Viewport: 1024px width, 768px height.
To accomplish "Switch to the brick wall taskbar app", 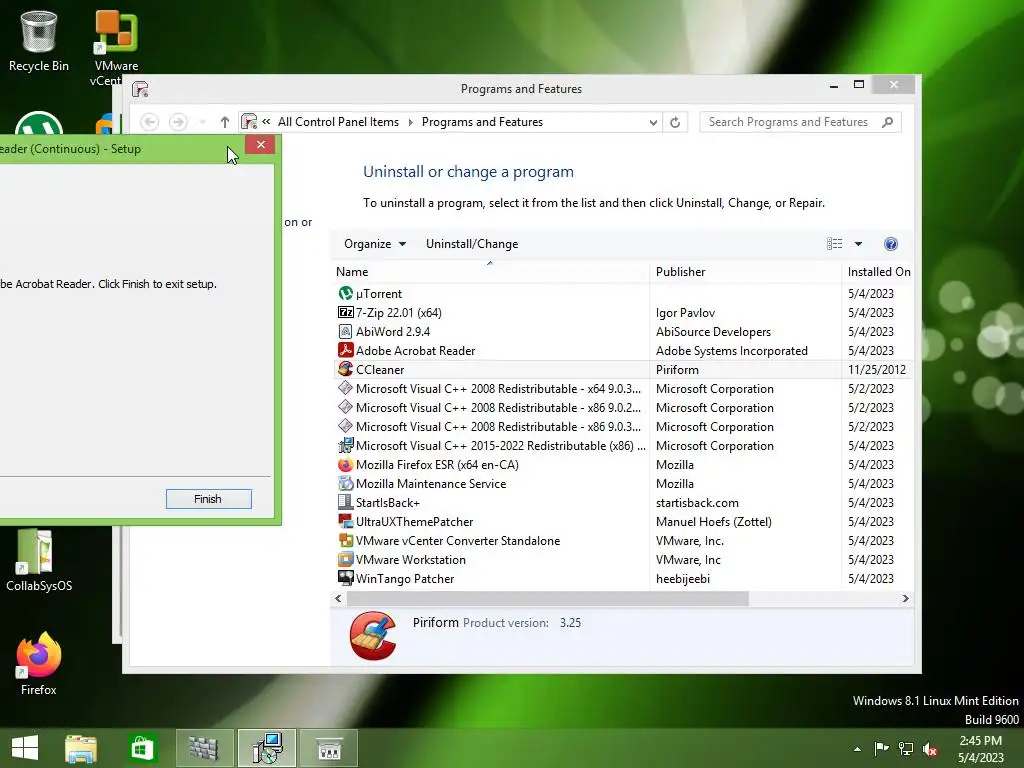I will click(x=204, y=748).
